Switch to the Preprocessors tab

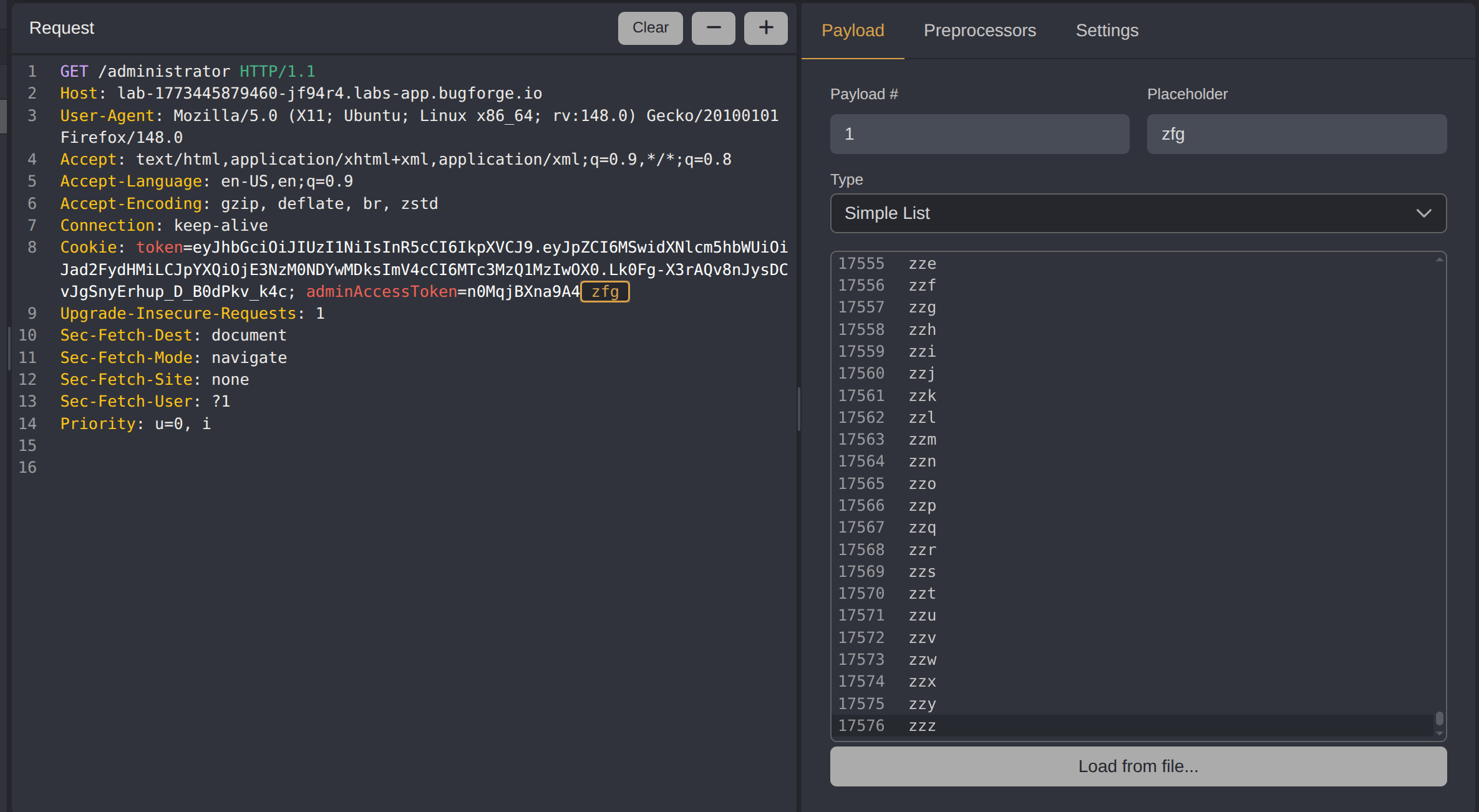coord(979,30)
